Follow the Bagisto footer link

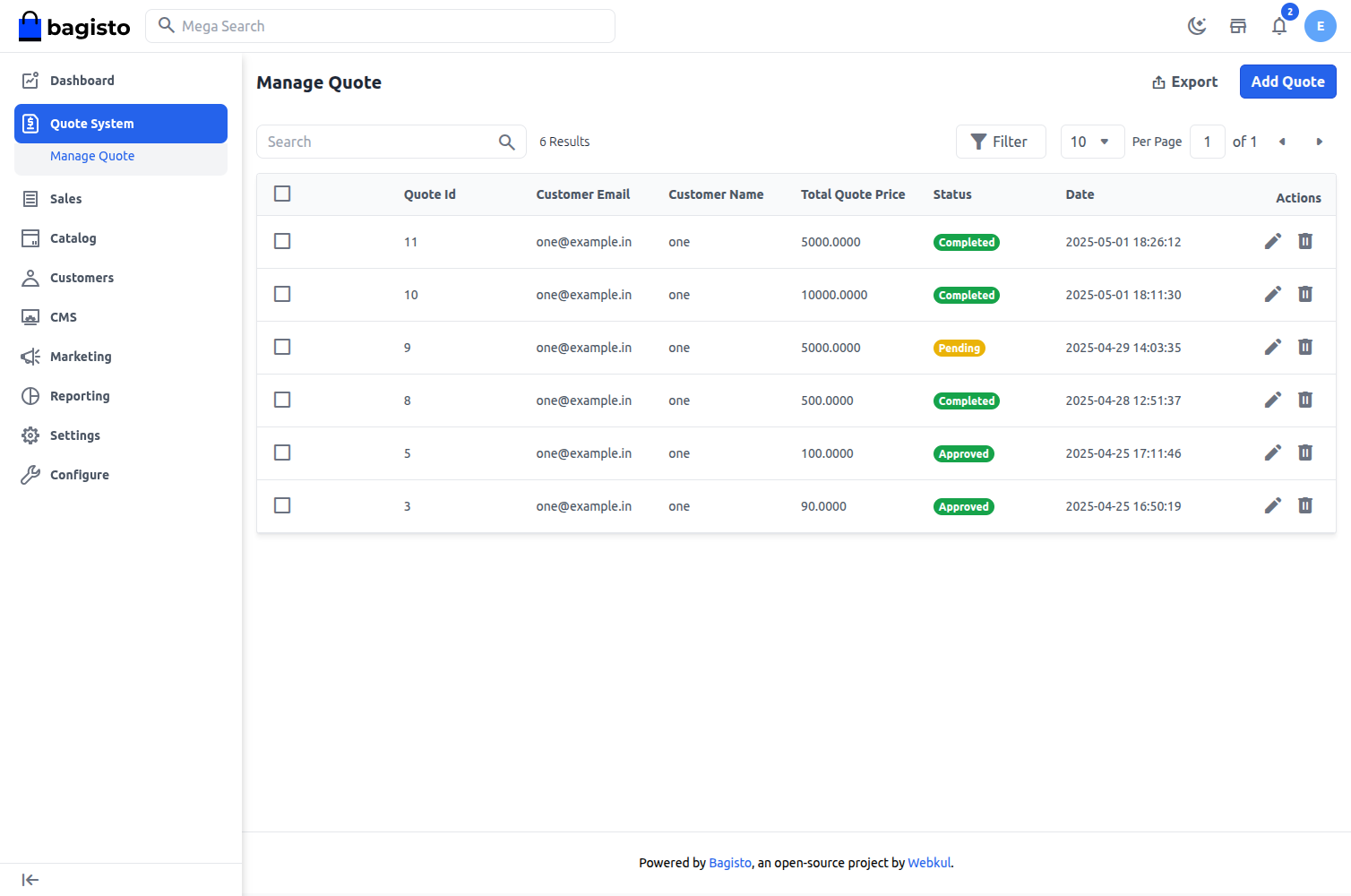pyautogui.click(x=730, y=863)
